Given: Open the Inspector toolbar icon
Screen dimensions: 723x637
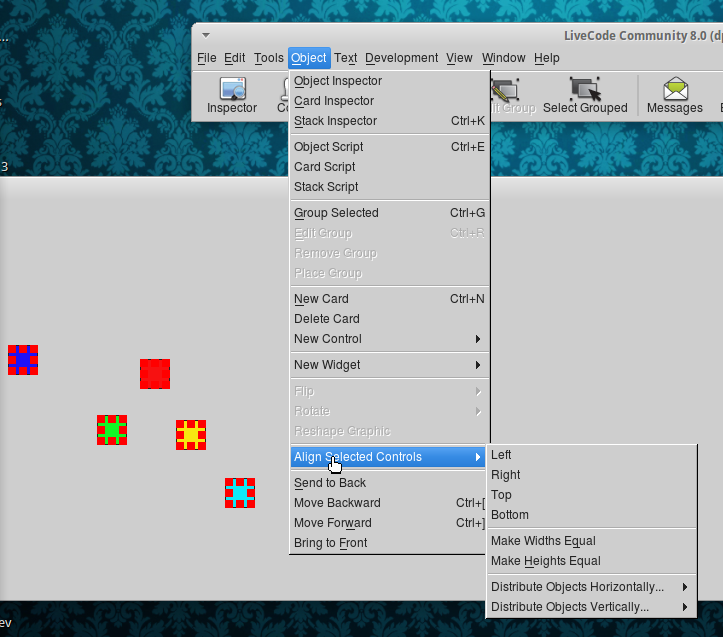Looking at the screenshot, I should point(232,95).
